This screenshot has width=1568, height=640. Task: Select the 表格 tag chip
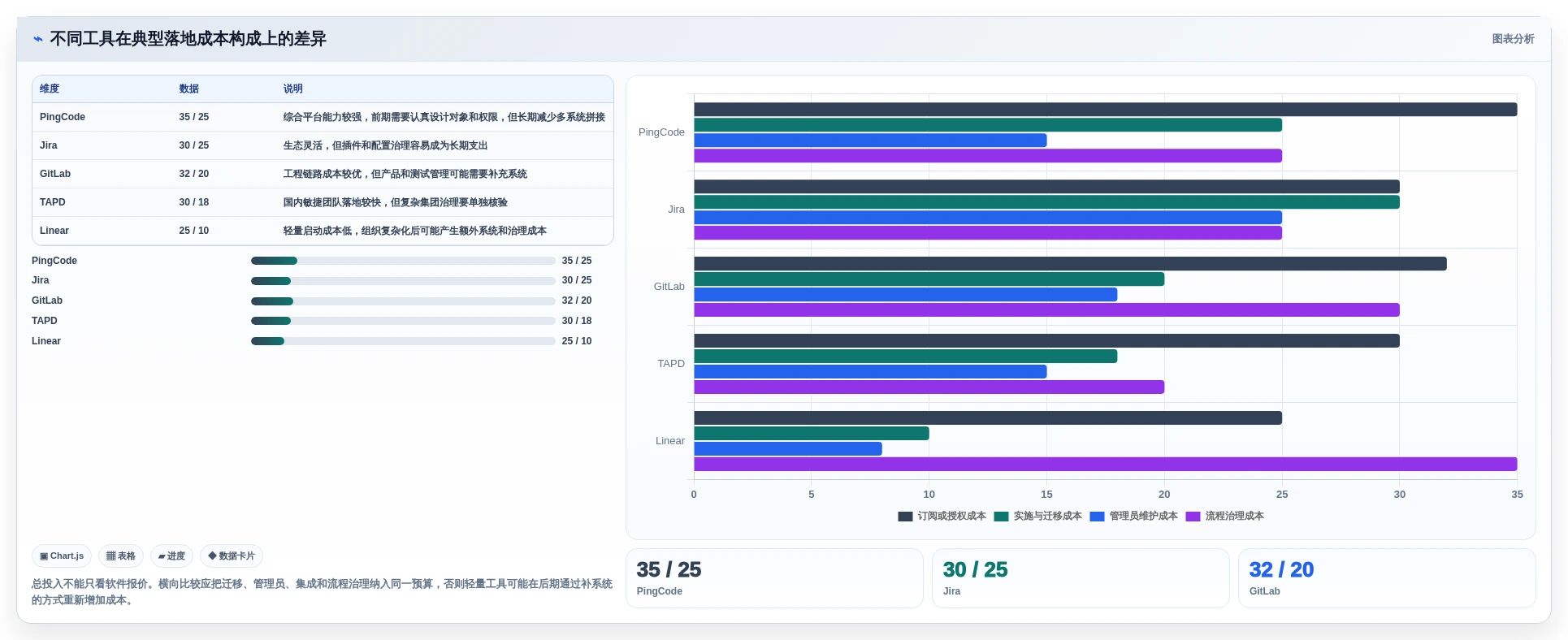(x=121, y=556)
